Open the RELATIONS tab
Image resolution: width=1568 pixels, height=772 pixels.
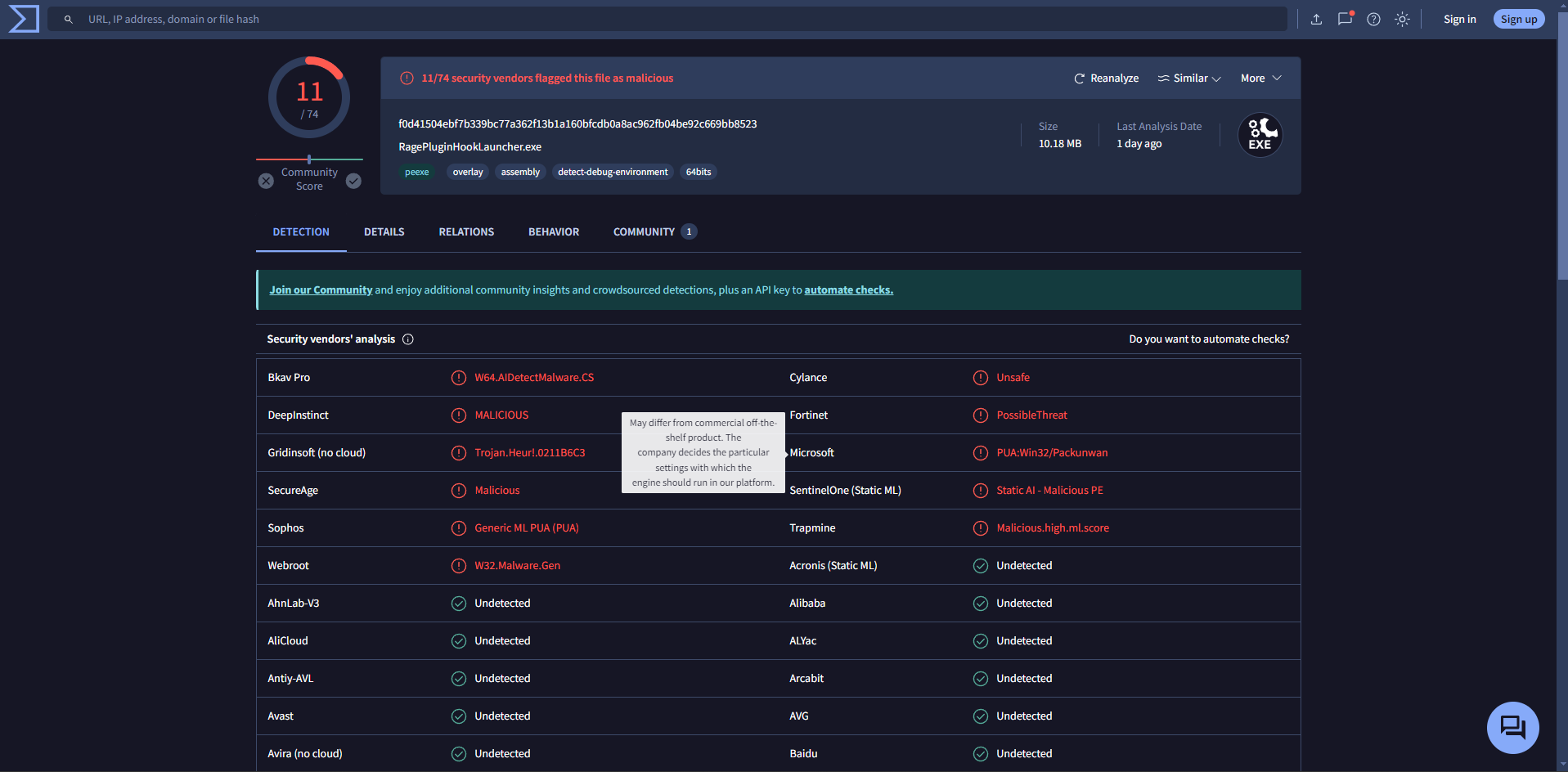pyautogui.click(x=466, y=232)
